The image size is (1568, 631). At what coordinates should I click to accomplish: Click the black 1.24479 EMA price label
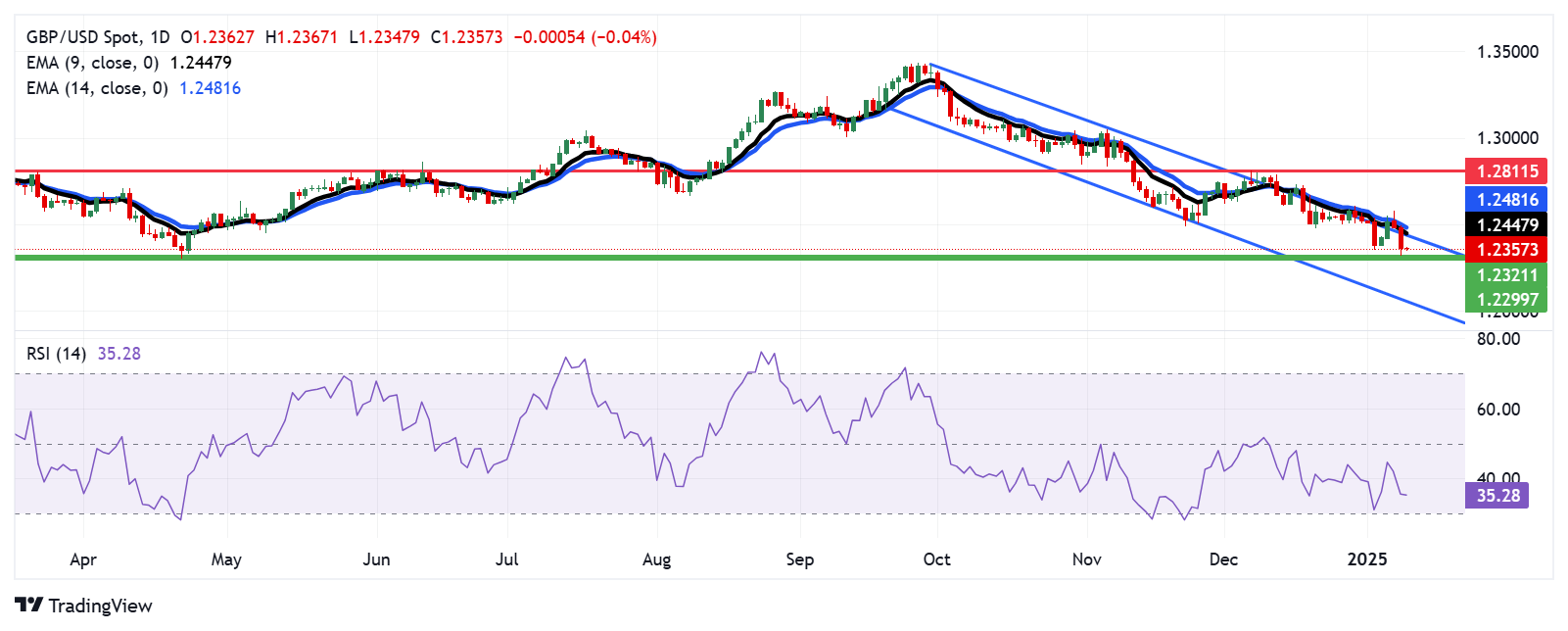coord(1506,225)
